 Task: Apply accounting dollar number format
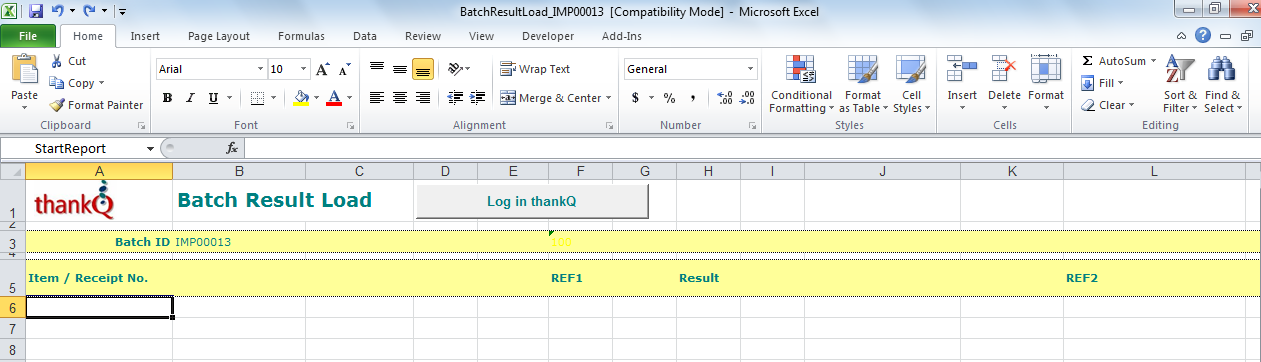click(636, 98)
